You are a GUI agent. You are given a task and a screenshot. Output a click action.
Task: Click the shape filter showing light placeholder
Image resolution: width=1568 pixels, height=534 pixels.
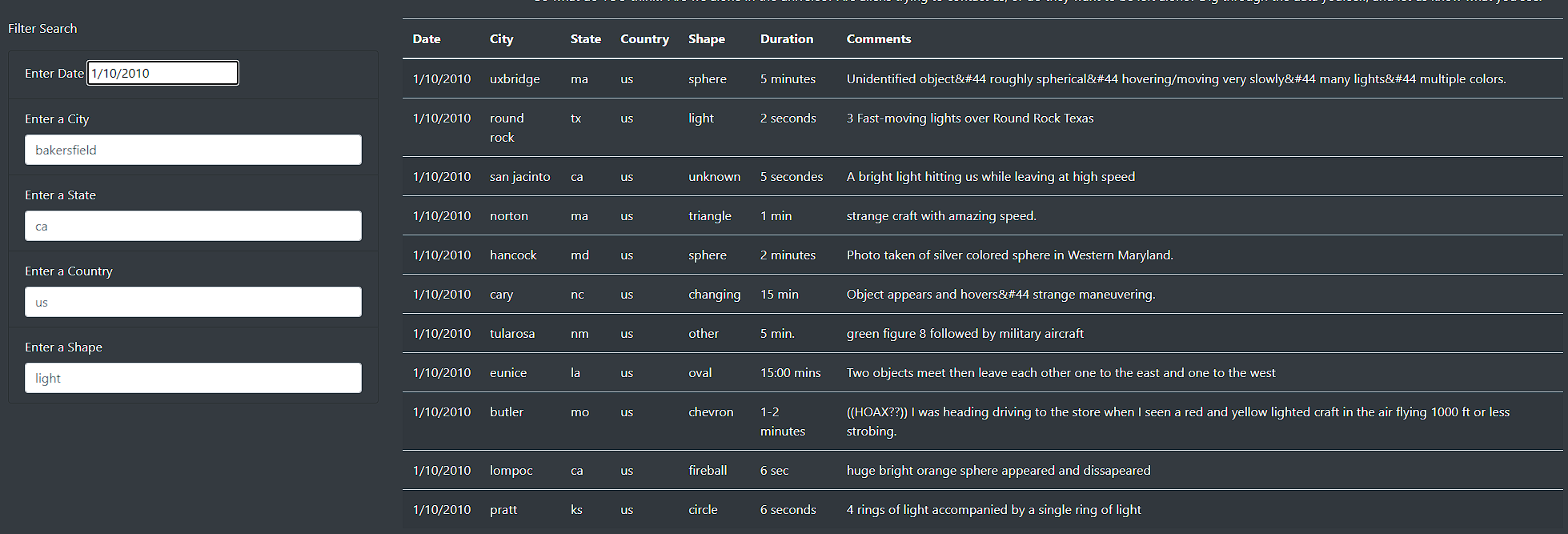pyautogui.click(x=192, y=378)
